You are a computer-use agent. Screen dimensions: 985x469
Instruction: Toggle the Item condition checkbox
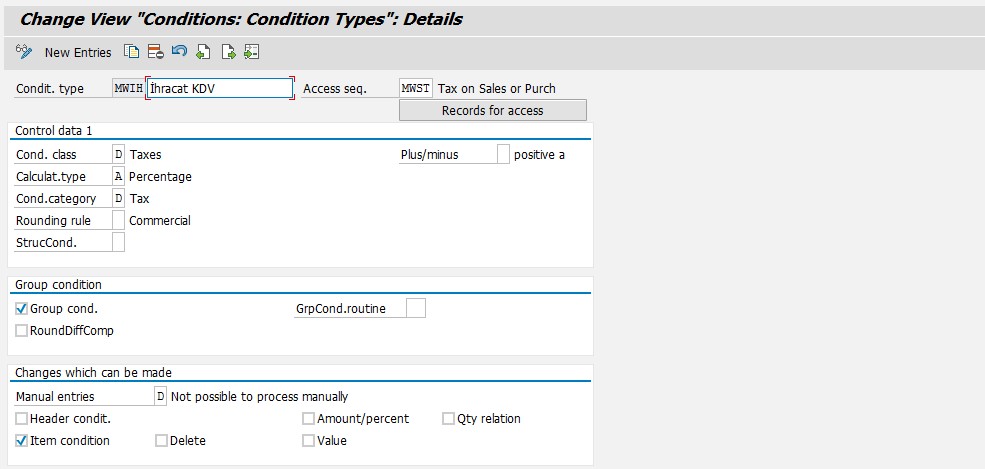click(22, 441)
